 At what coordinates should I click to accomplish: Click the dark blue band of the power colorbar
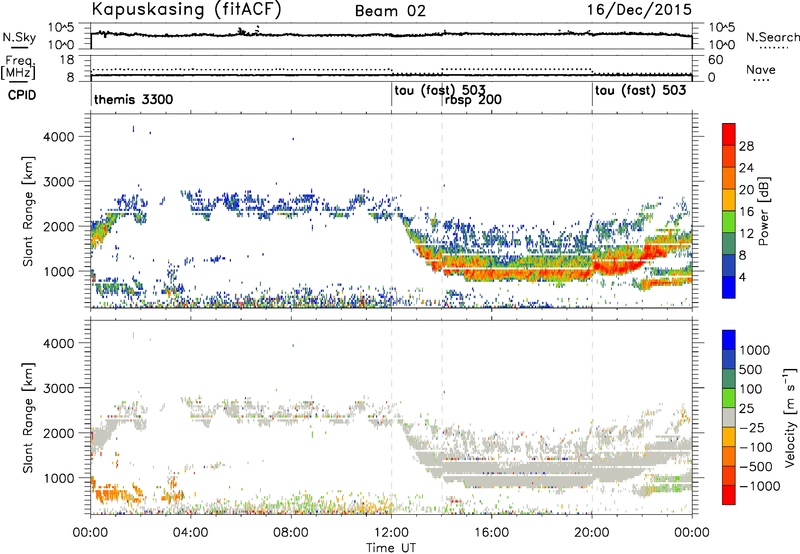pos(729,288)
